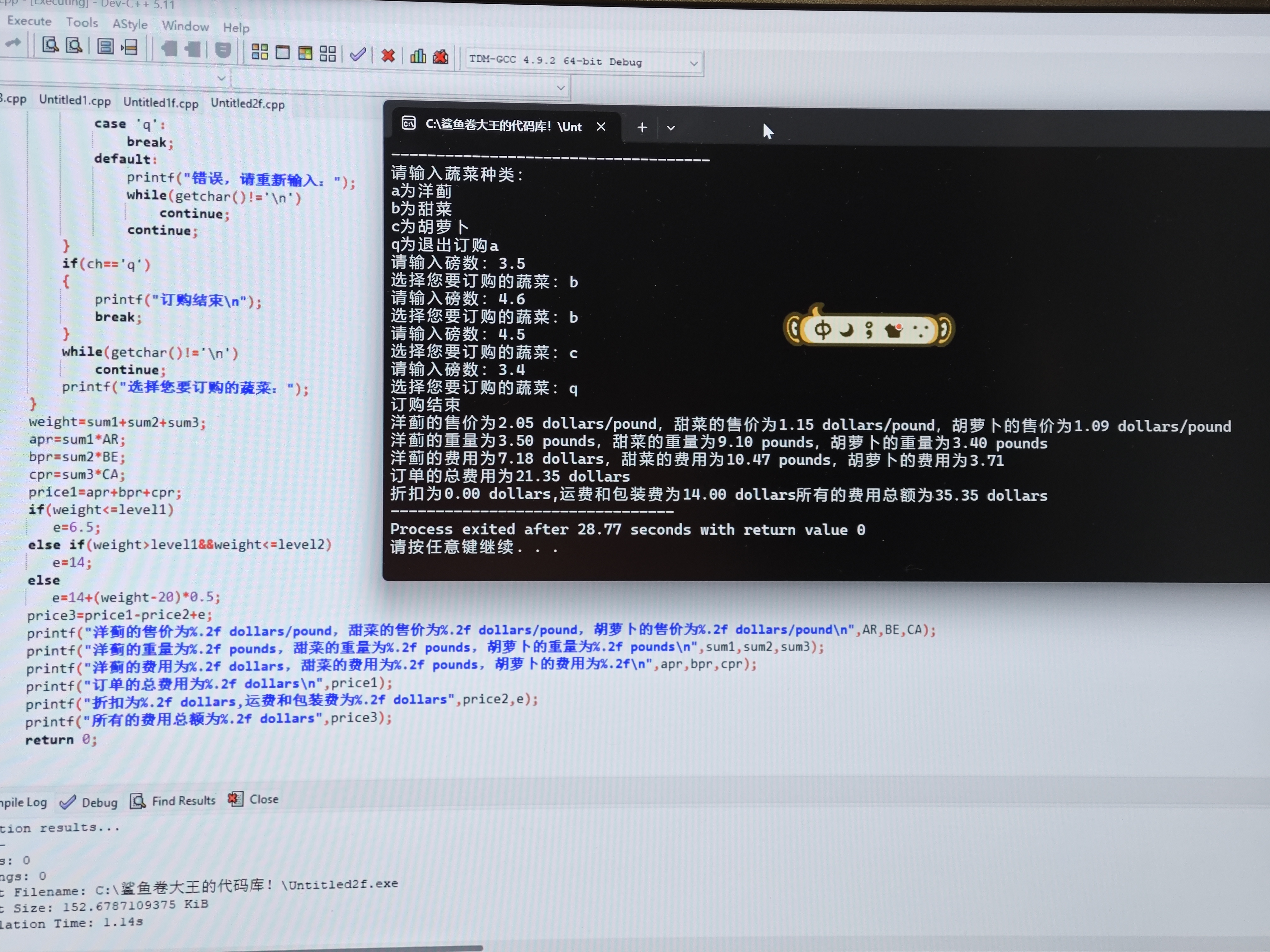Open Profile Analysis bar chart icon
Viewport: 1270px width, 952px height.
coord(418,56)
